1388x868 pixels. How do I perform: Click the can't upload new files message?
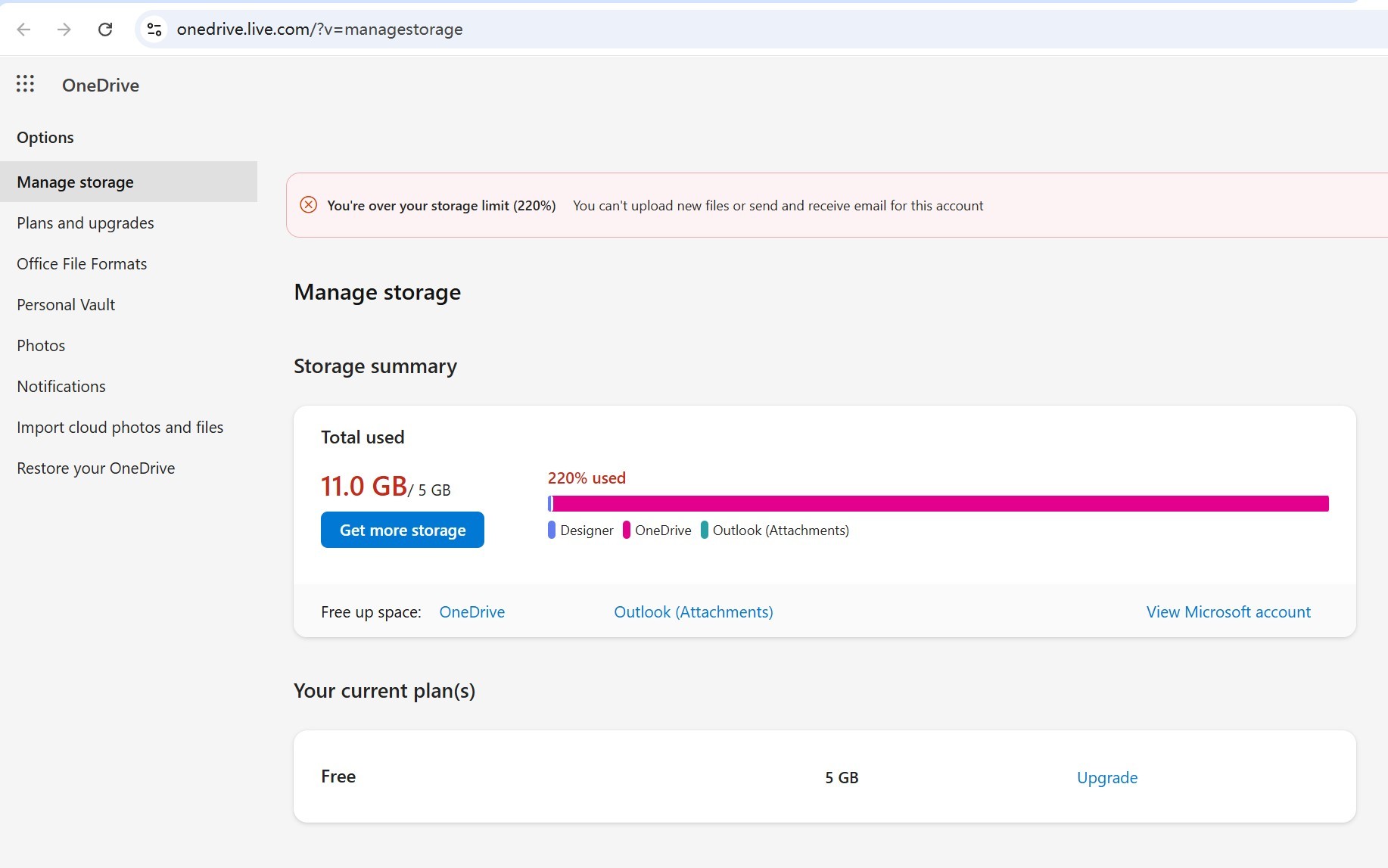click(x=778, y=205)
